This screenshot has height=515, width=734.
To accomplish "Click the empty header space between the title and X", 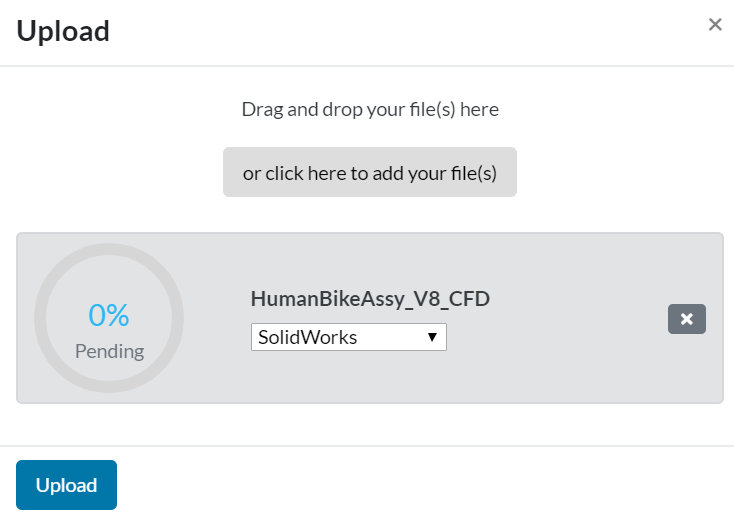I will tap(400, 31).
